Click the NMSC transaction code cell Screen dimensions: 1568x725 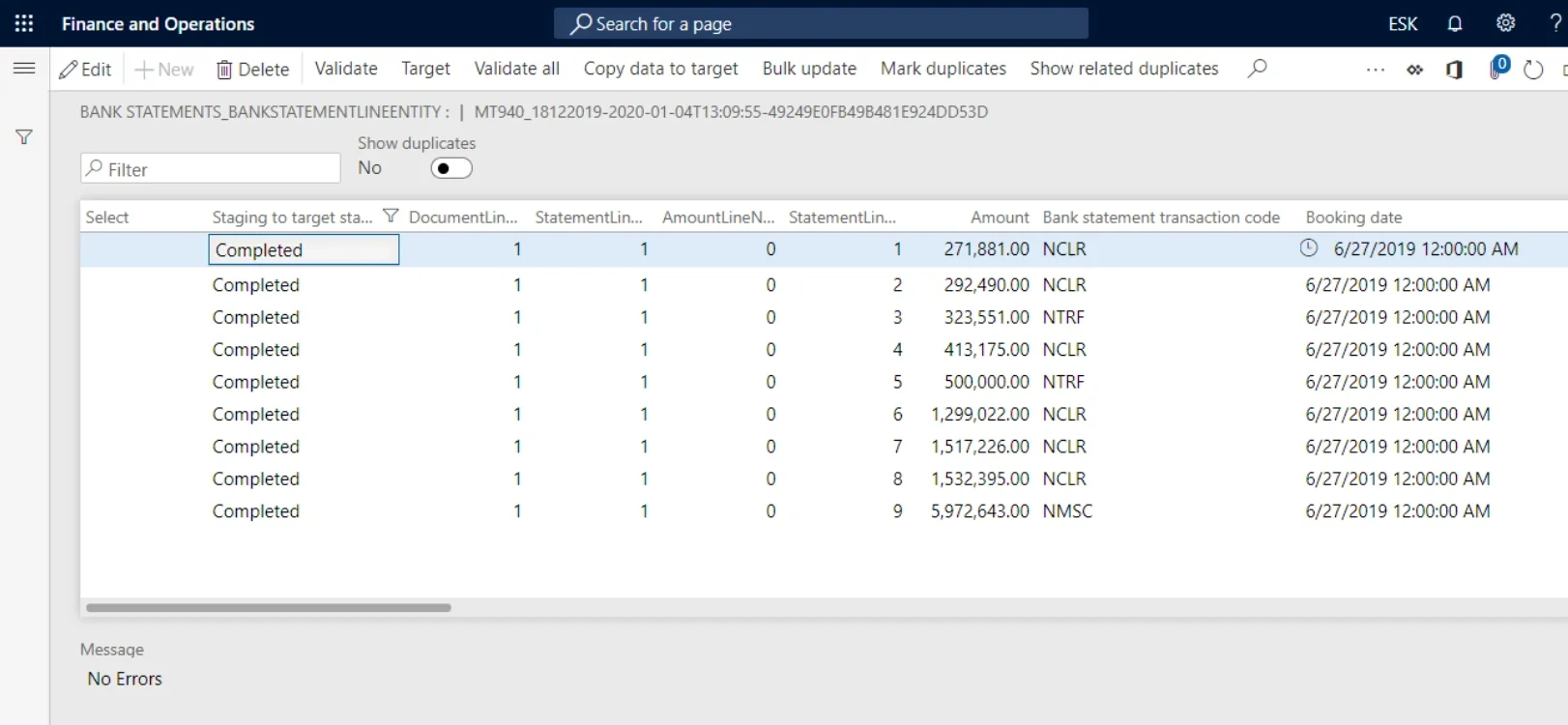click(x=1067, y=511)
